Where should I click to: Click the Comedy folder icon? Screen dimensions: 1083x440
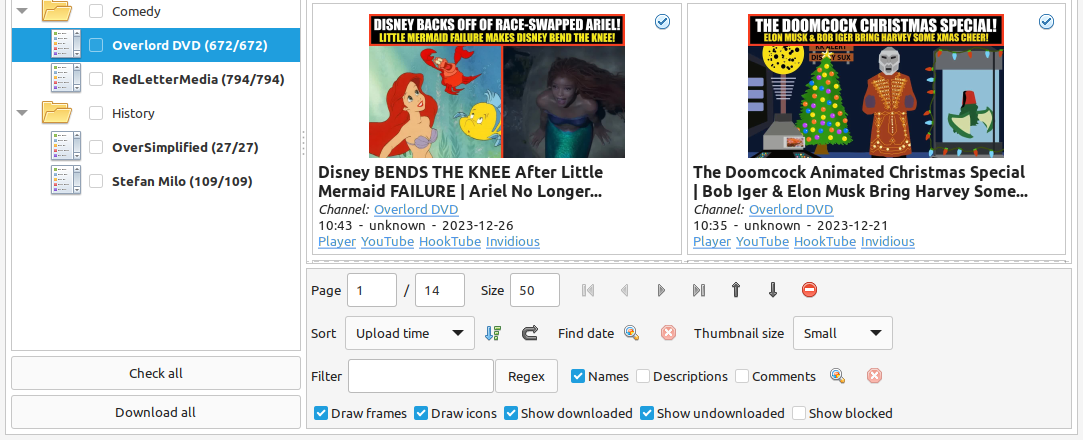[57, 11]
